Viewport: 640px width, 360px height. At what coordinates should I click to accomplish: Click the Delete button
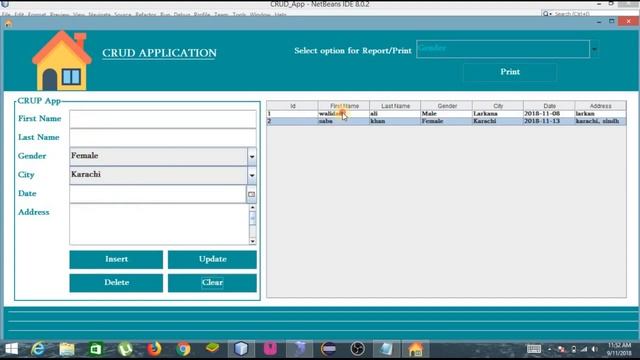tap(116, 283)
